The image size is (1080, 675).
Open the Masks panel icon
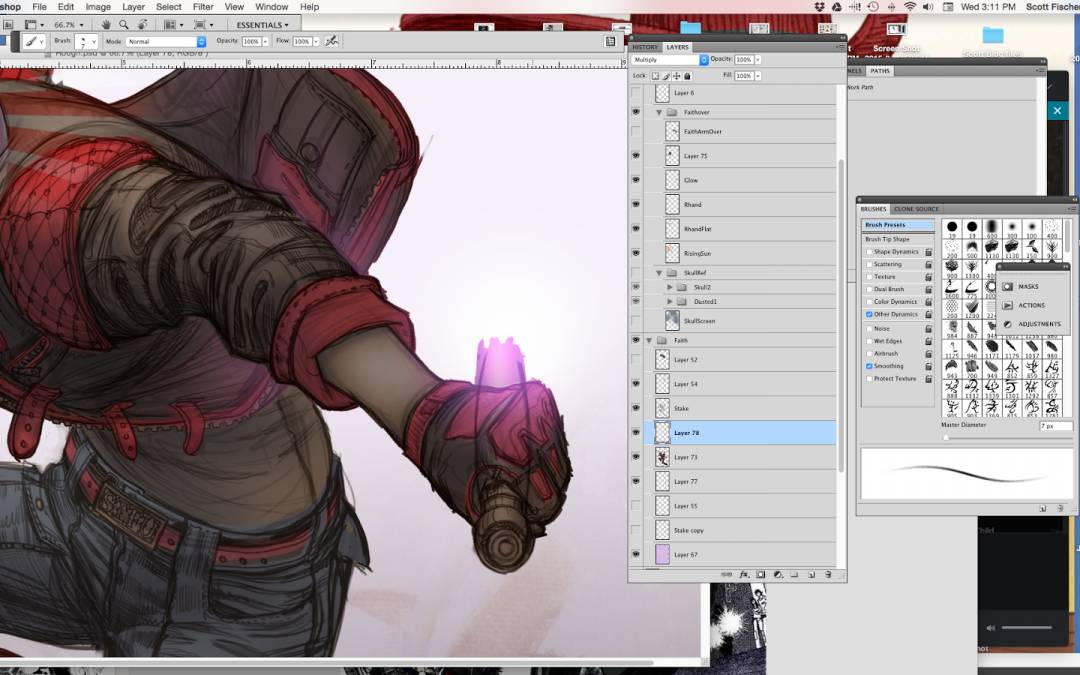[1008, 287]
